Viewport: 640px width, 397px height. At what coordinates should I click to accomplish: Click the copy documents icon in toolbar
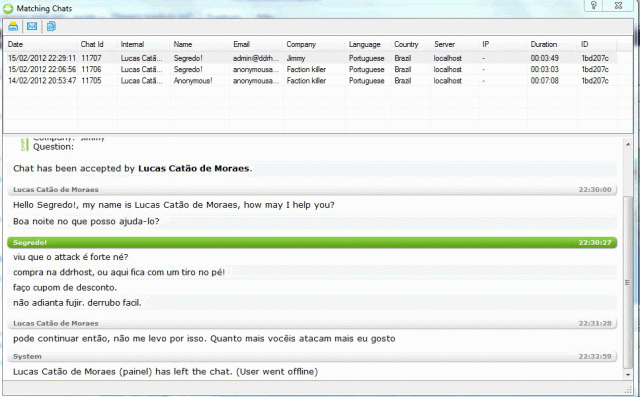point(51,27)
